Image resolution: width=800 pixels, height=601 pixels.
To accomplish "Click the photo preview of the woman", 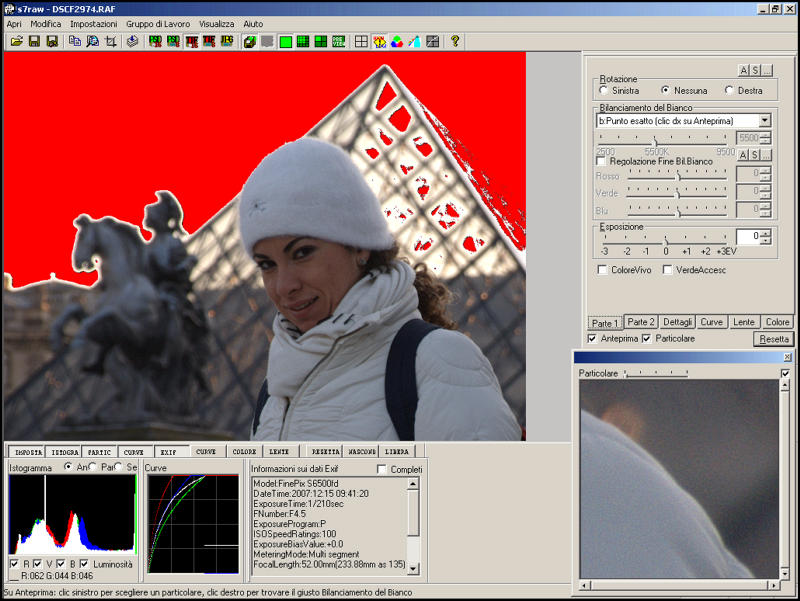I will point(264,246).
